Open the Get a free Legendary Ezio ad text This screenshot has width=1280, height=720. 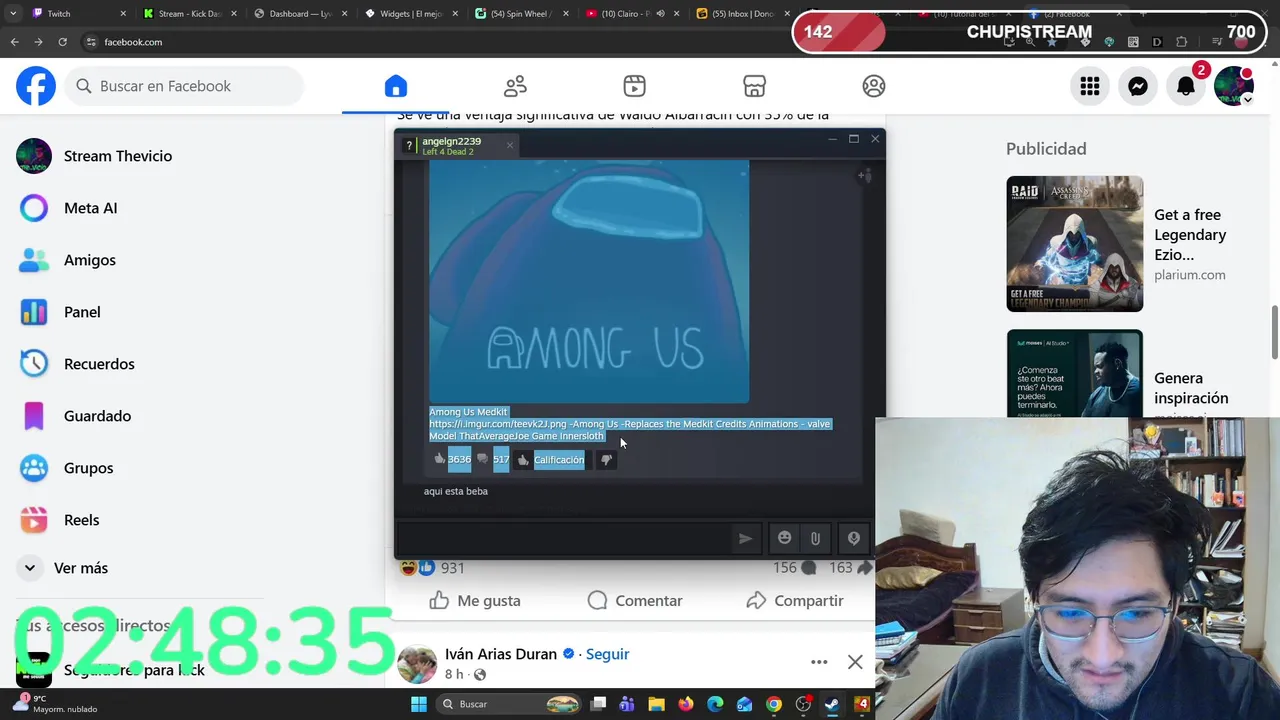pyautogui.click(x=1190, y=234)
